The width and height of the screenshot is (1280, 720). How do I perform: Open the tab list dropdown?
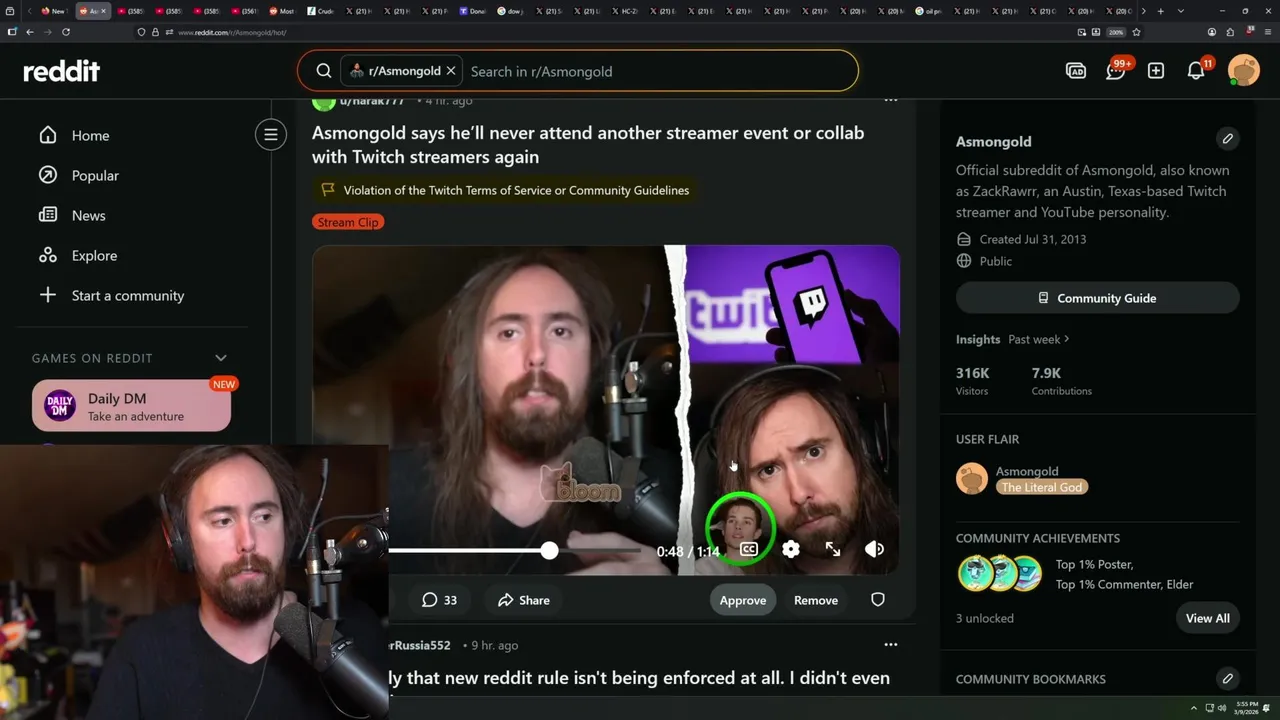[1181, 11]
